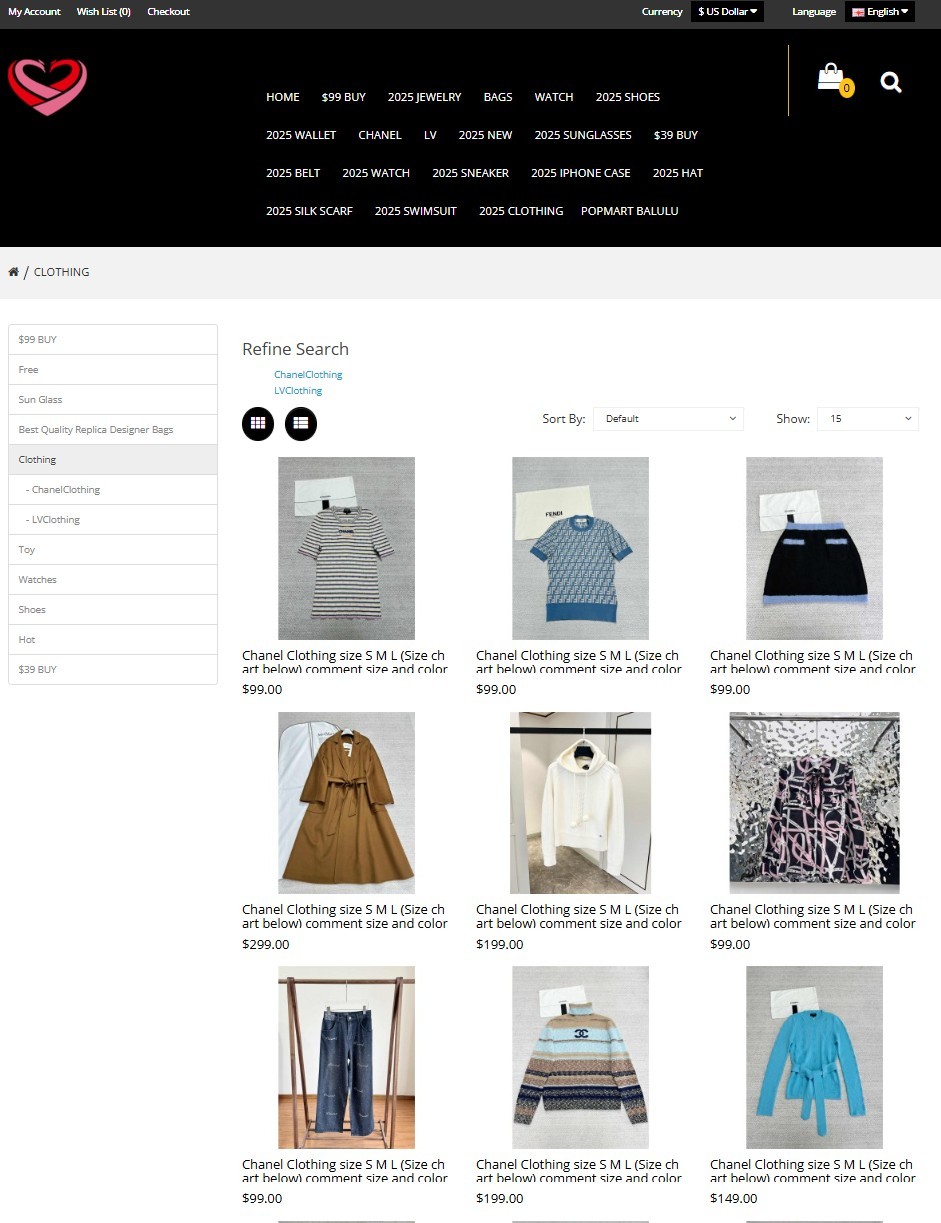941x1223 pixels.
Task: Click the brown coat product title
Action: [x=345, y=917]
